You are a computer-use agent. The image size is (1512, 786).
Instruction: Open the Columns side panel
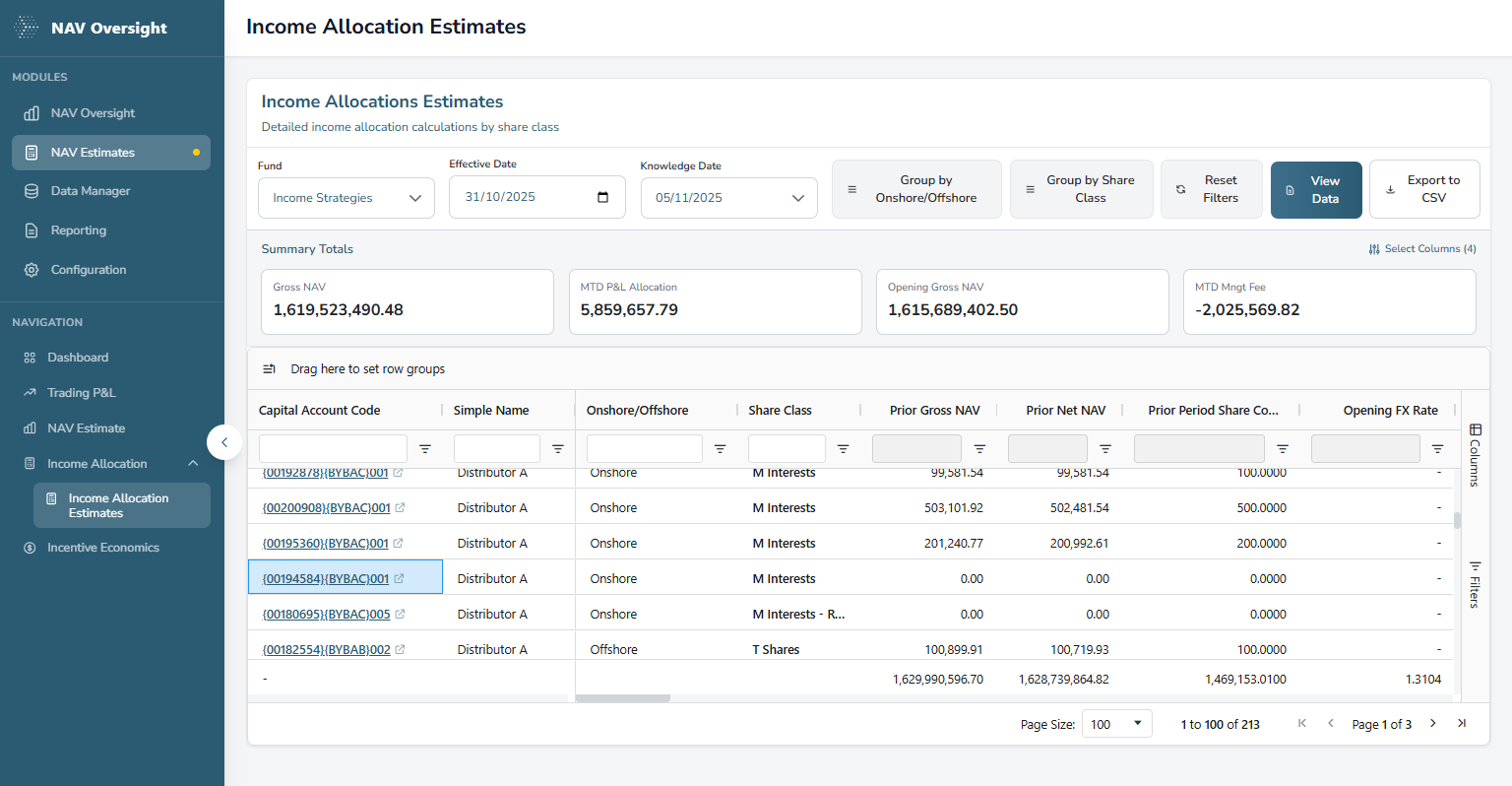pyautogui.click(x=1475, y=455)
